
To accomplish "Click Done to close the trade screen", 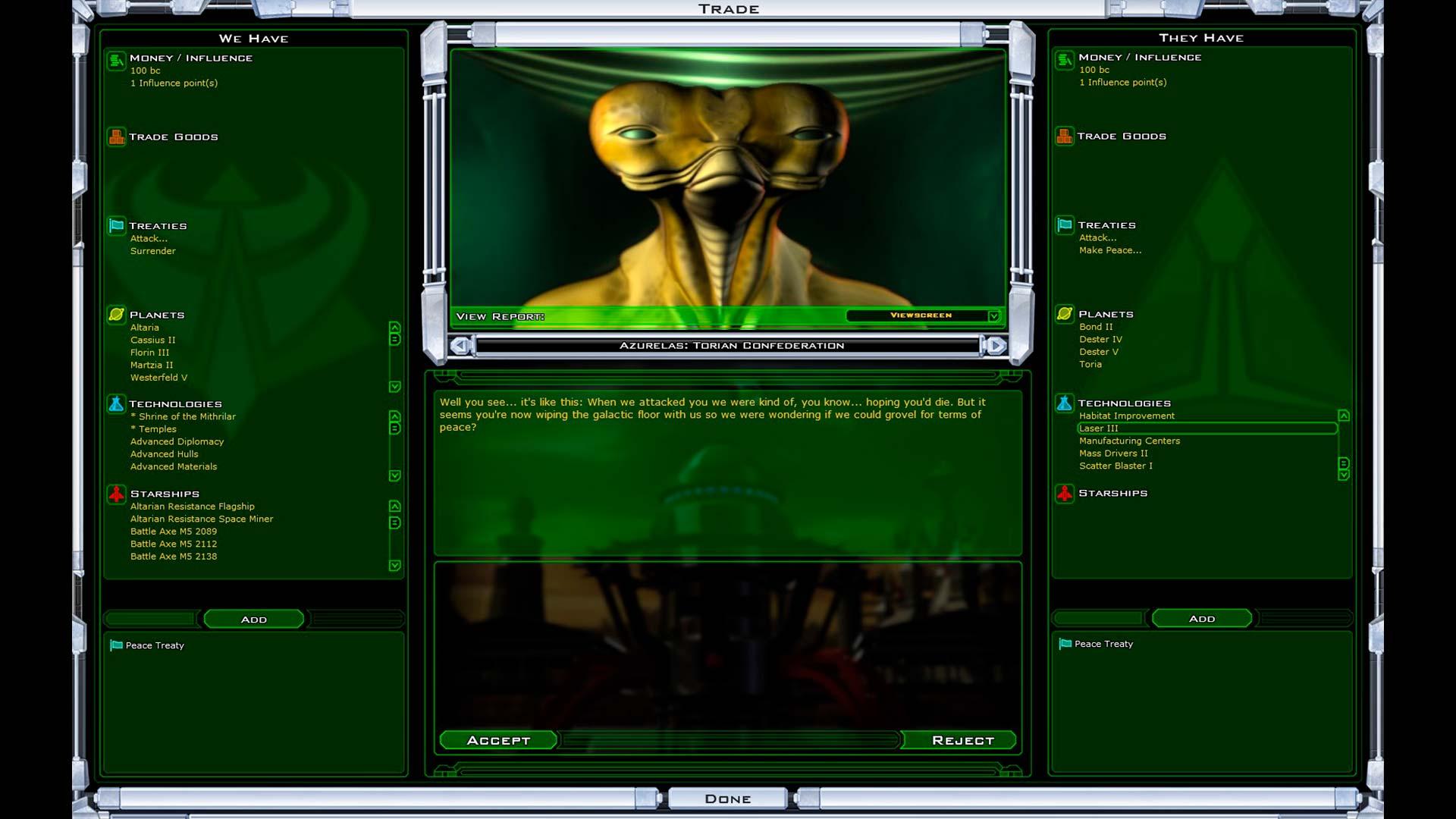I will [727, 799].
